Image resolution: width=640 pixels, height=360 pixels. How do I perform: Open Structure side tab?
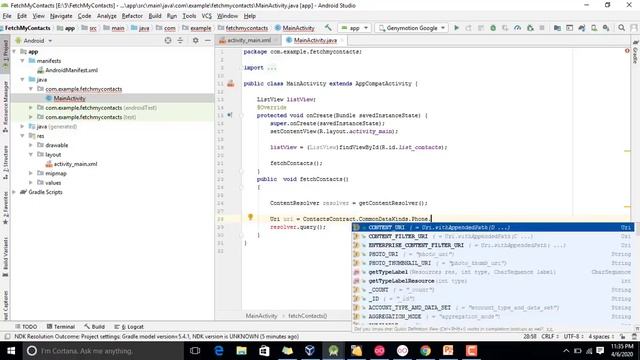pyautogui.click(x=5, y=162)
